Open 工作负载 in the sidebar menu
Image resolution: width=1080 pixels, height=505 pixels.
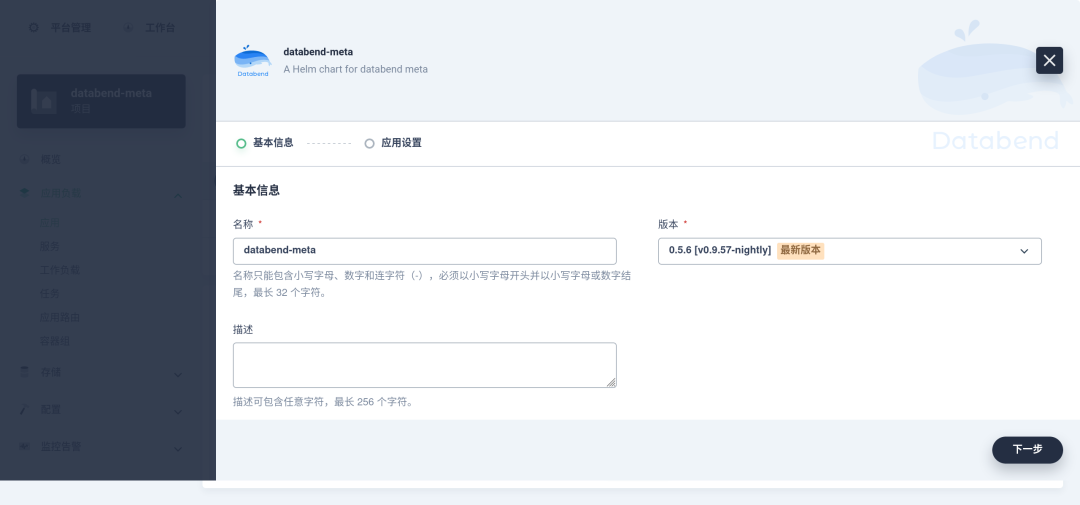60,270
